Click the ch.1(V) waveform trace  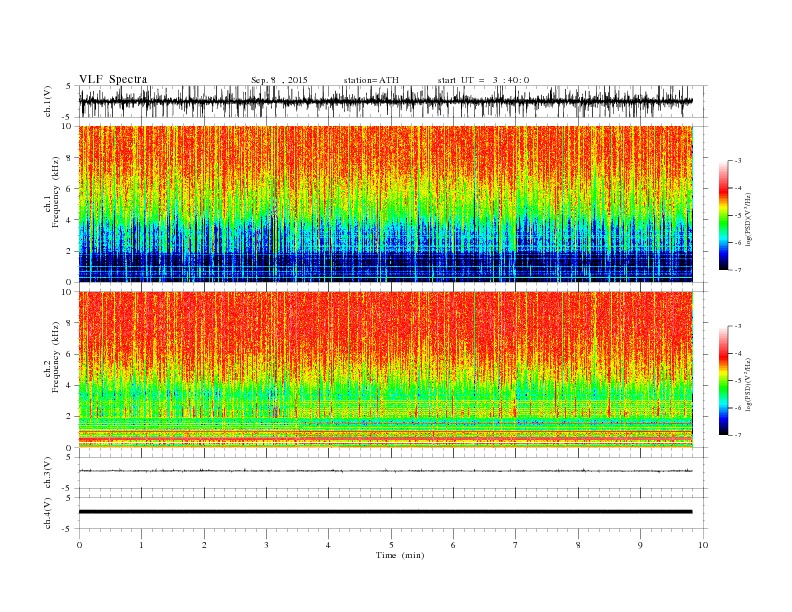386,101
